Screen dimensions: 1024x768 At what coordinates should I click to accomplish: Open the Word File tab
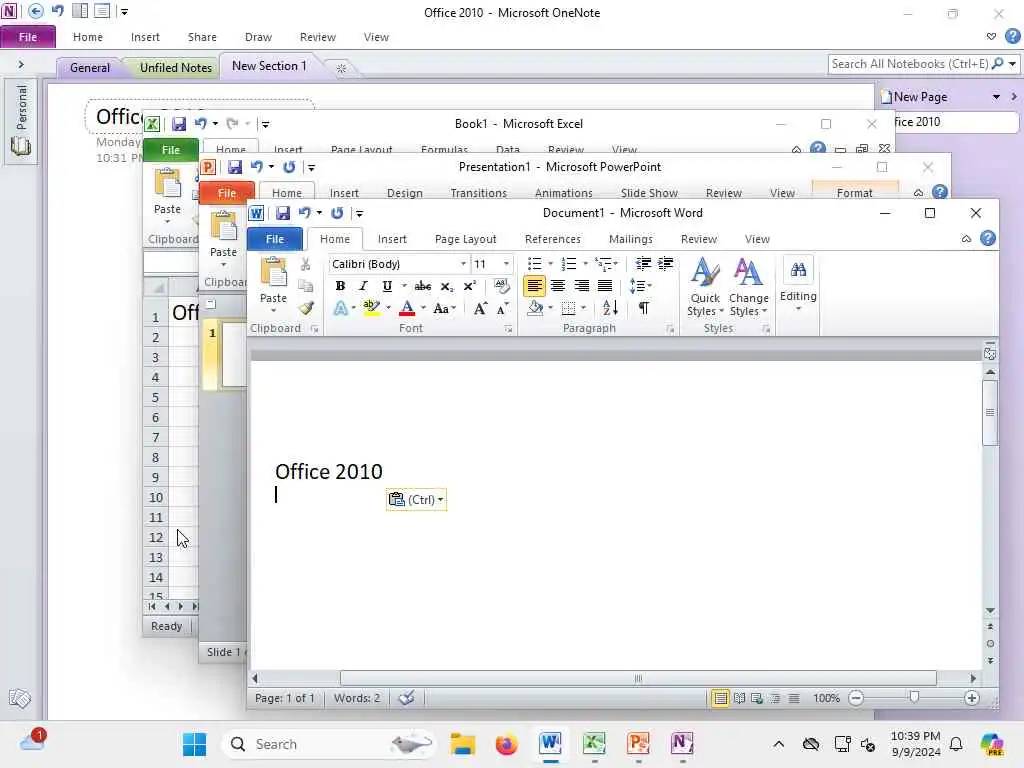click(x=275, y=239)
